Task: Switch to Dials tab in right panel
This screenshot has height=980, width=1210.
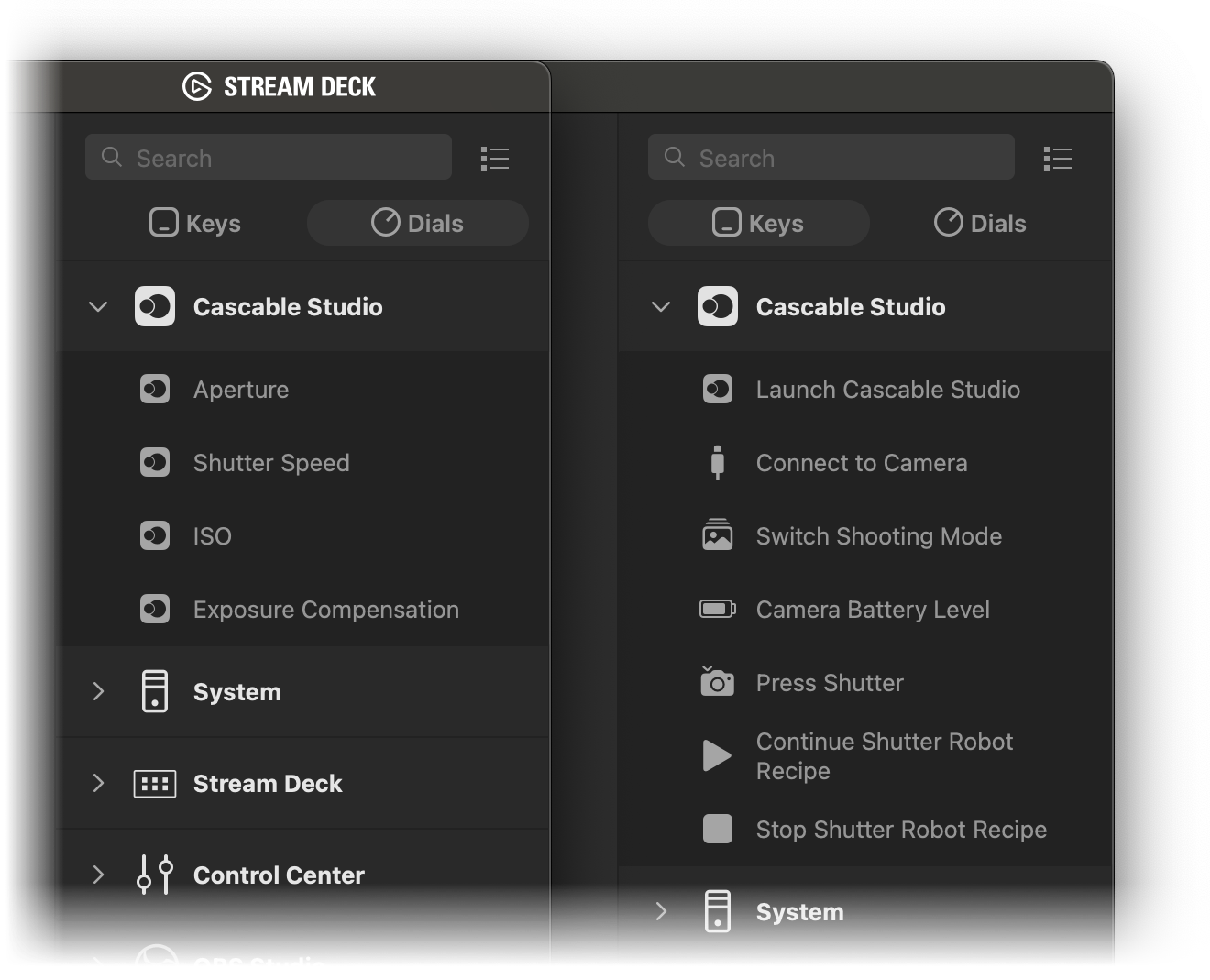Action: pyautogui.click(x=980, y=223)
